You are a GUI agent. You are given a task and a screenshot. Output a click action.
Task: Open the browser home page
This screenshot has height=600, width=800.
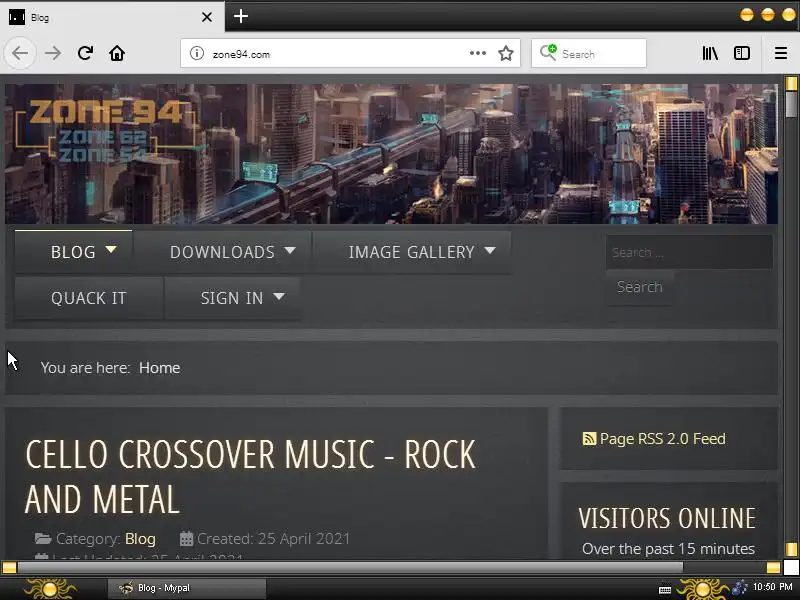point(117,53)
